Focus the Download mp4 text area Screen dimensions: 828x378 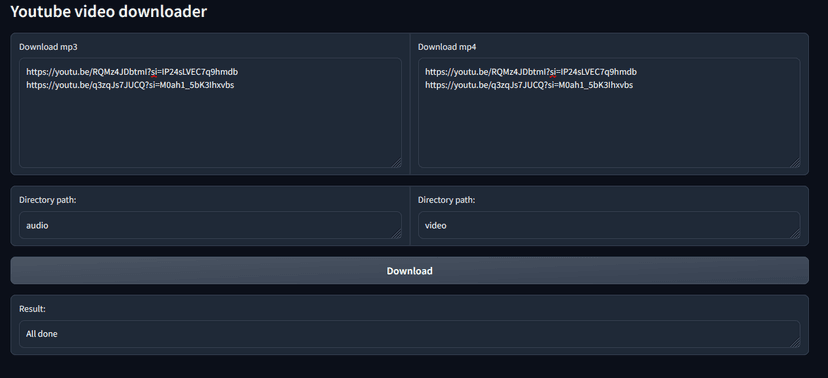click(x=609, y=113)
